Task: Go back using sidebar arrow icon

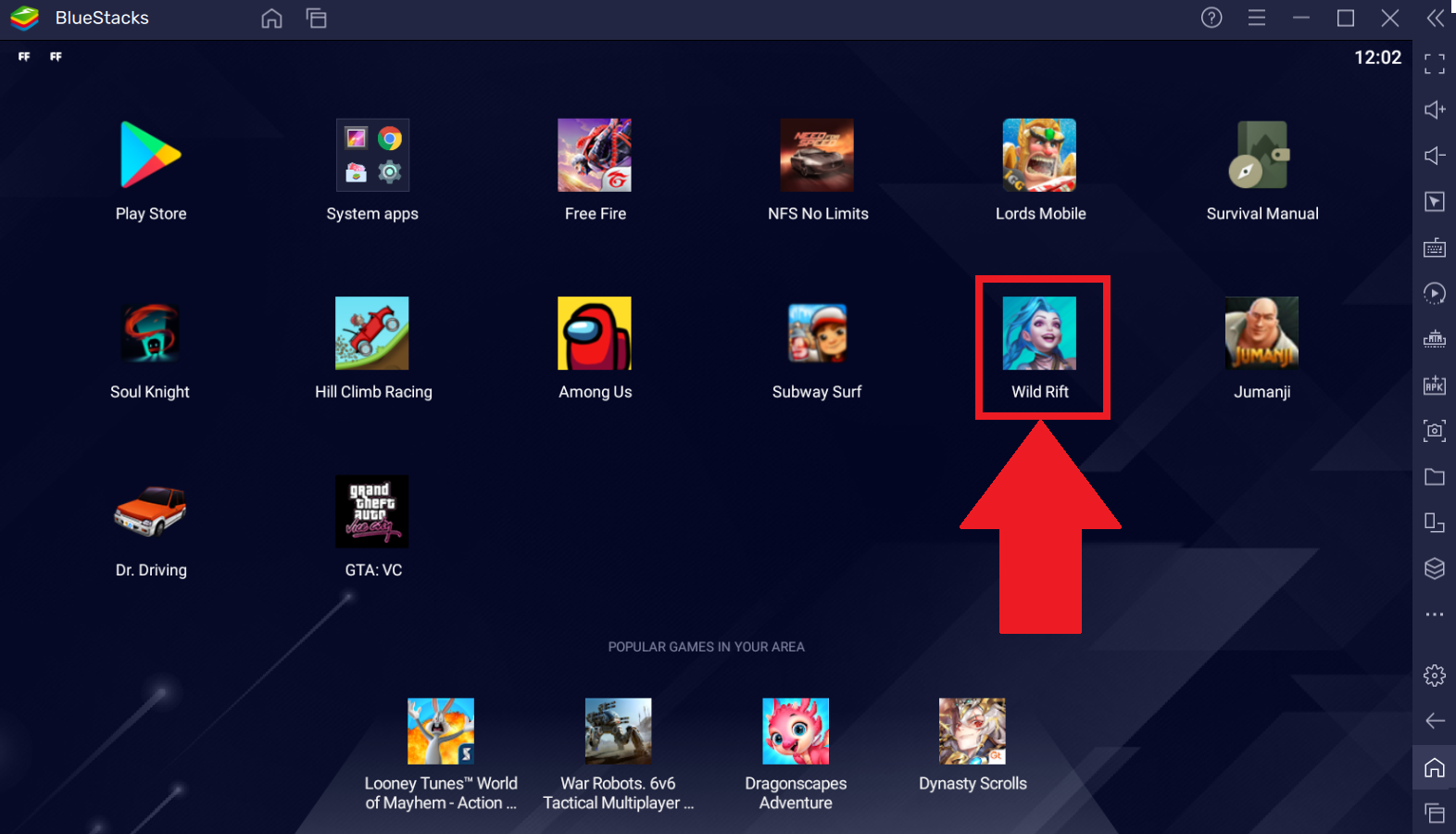Action: [1435, 721]
